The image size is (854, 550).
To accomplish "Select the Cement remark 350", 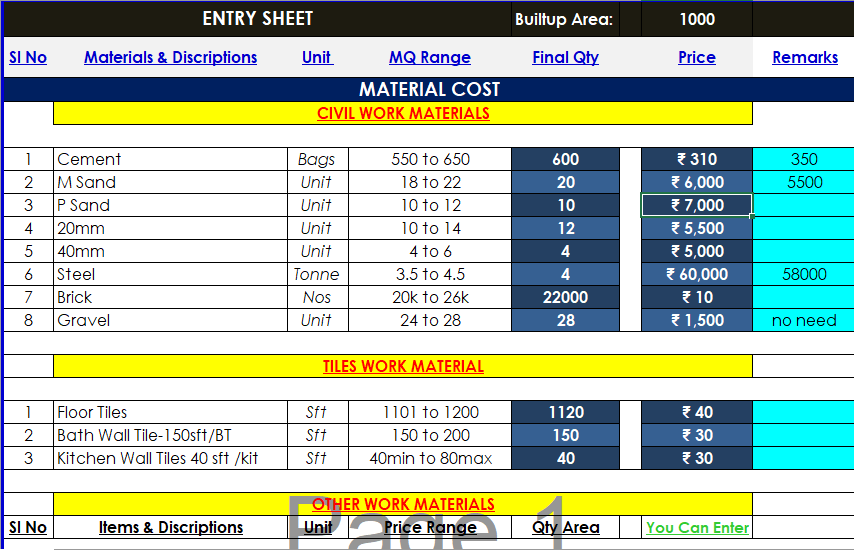I will pyautogui.click(x=804, y=159).
